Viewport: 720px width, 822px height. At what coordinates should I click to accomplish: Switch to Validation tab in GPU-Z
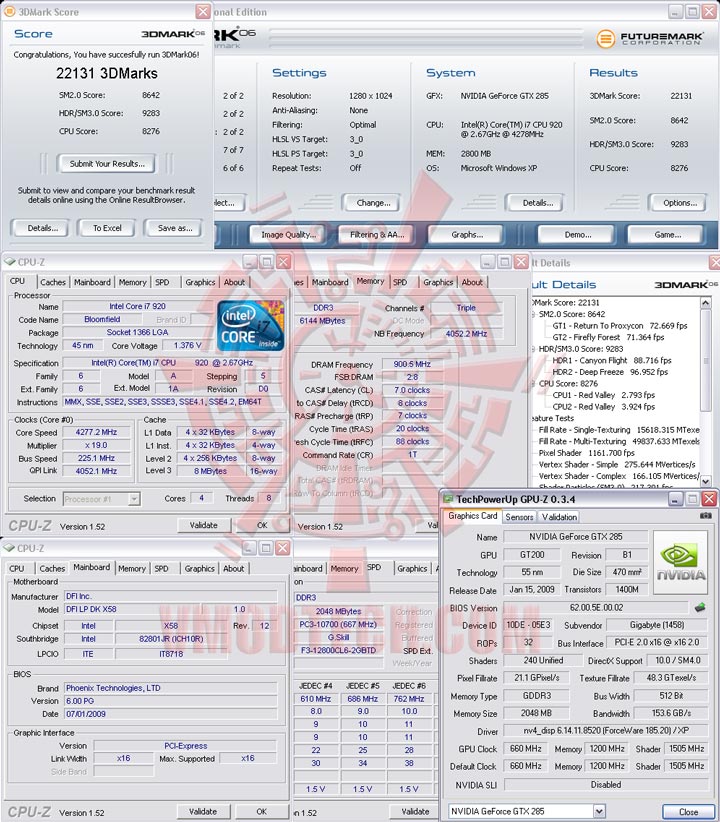click(559, 517)
